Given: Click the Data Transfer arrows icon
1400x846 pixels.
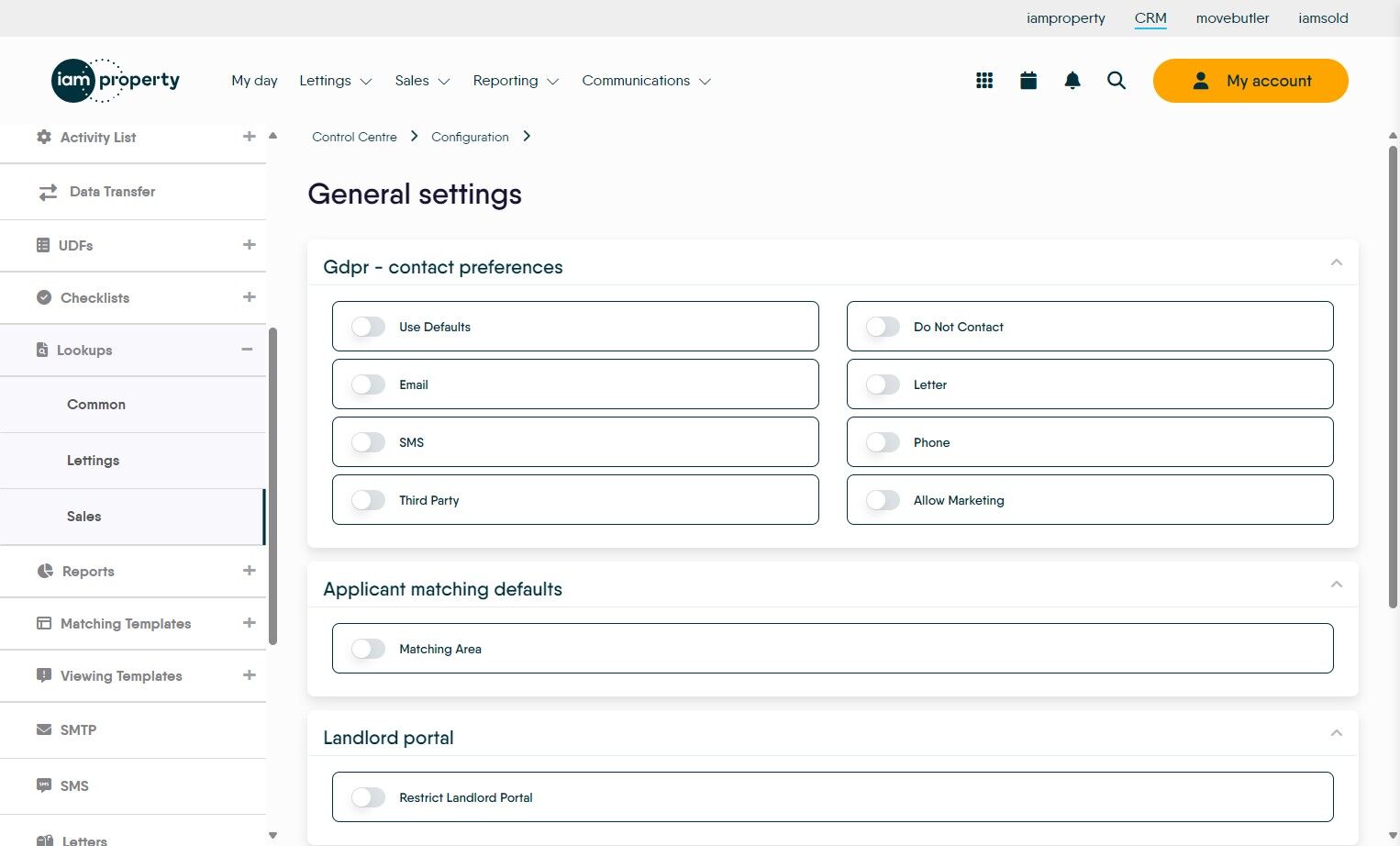Looking at the screenshot, I should [x=48, y=192].
